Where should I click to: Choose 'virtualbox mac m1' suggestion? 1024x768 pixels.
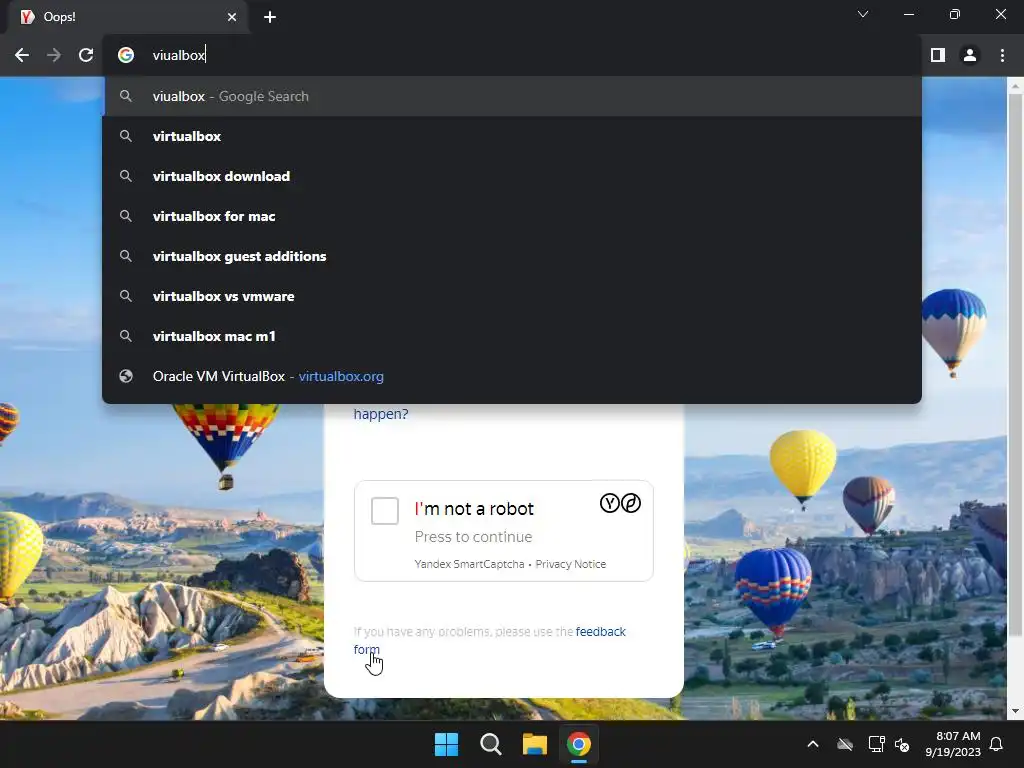pyautogui.click(x=512, y=336)
